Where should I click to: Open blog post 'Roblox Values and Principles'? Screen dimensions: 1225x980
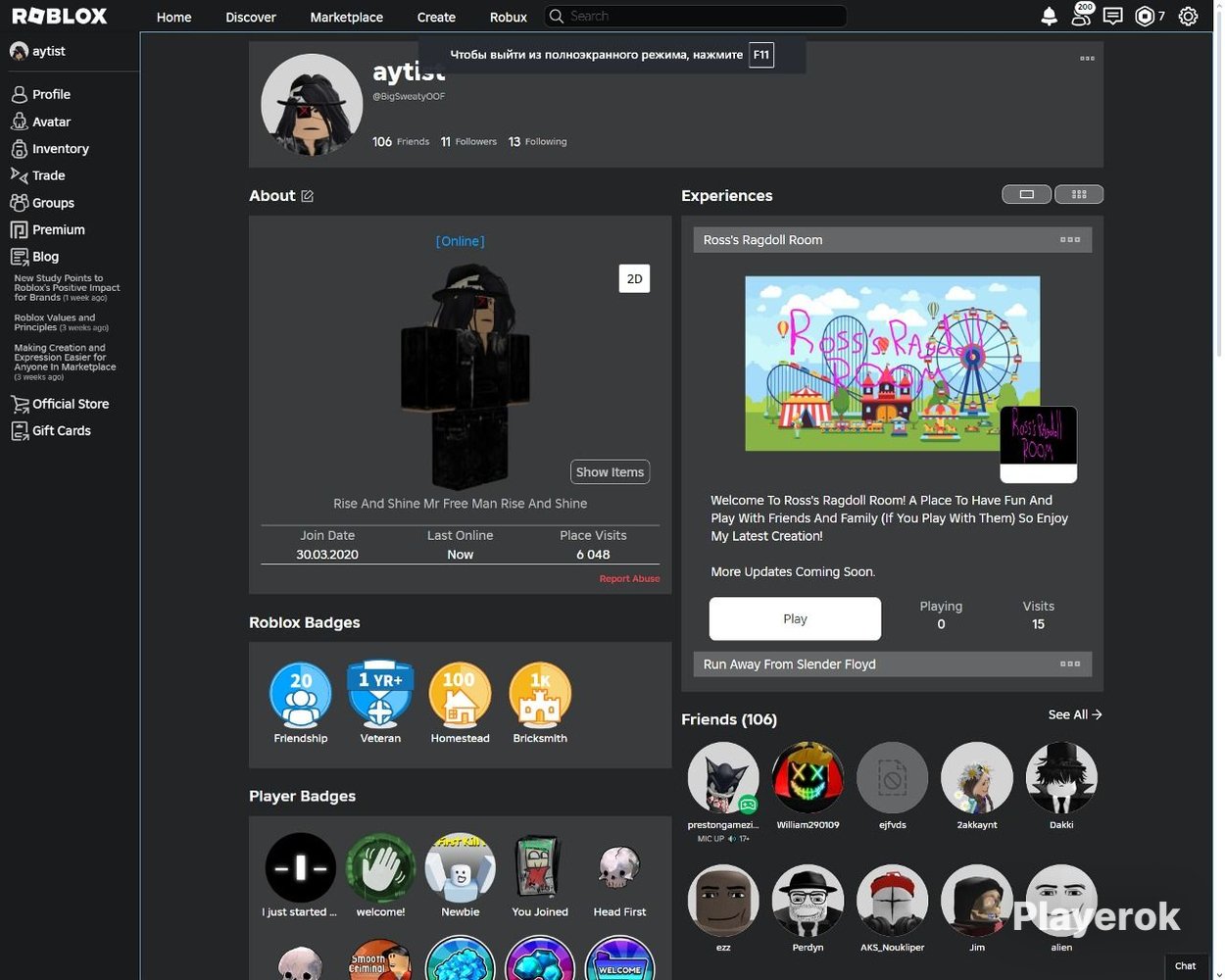click(61, 322)
